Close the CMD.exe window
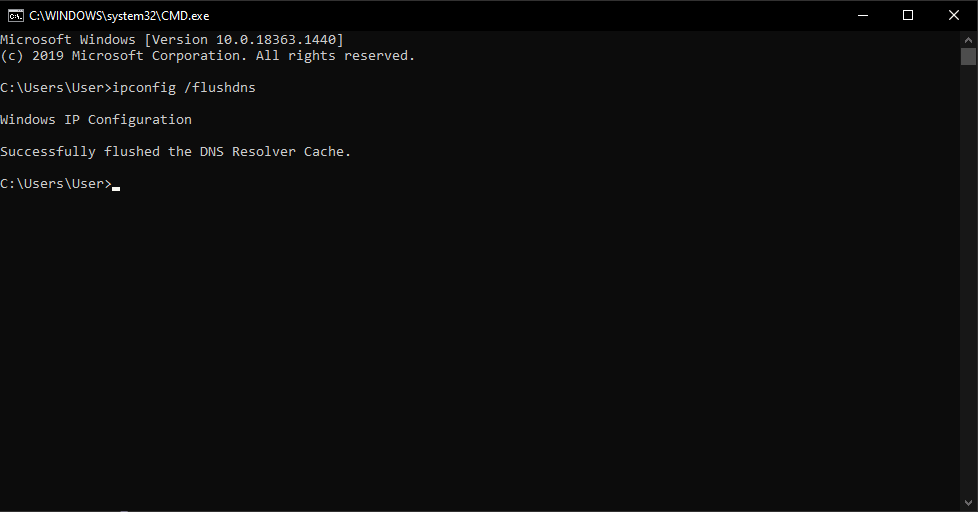The width and height of the screenshot is (978, 512). coord(954,15)
